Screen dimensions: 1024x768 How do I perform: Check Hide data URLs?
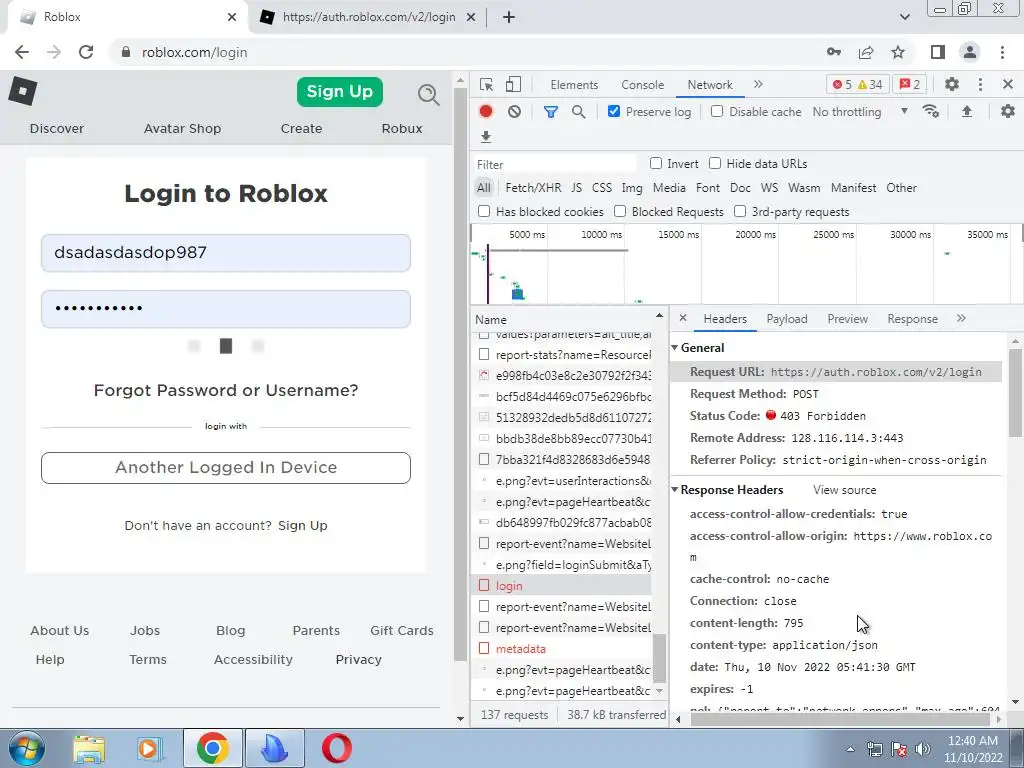pyautogui.click(x=715, y=163)
